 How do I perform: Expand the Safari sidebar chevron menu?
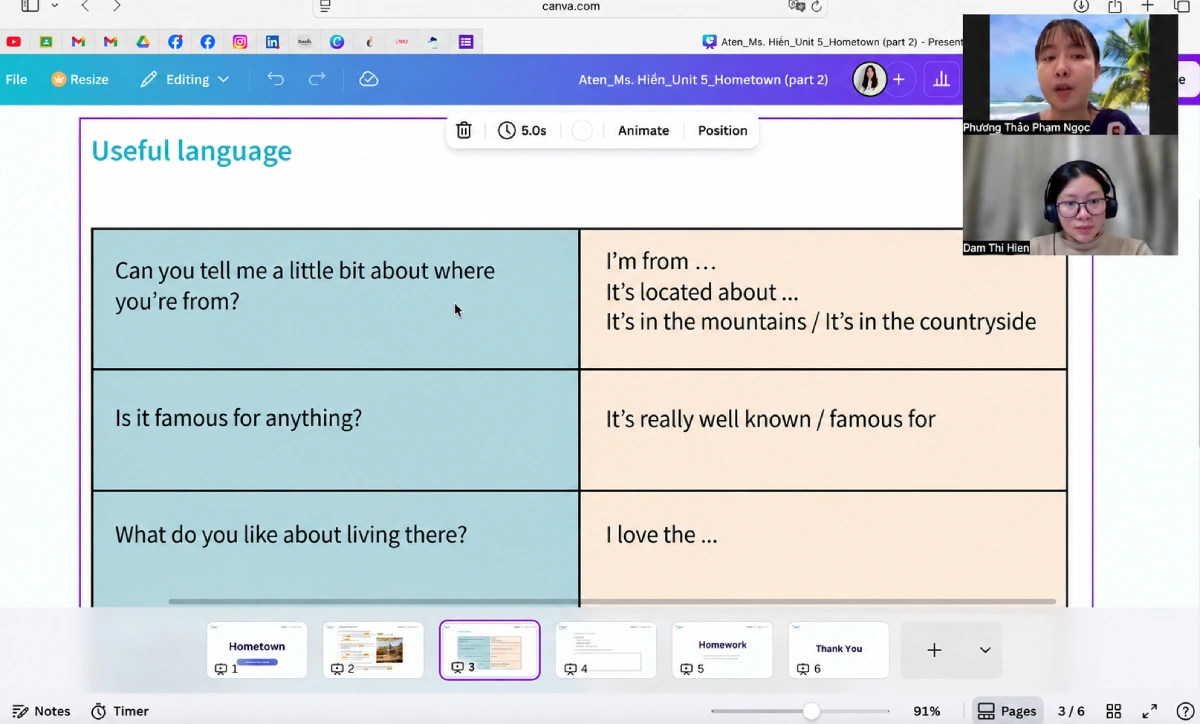coord(54,6)
